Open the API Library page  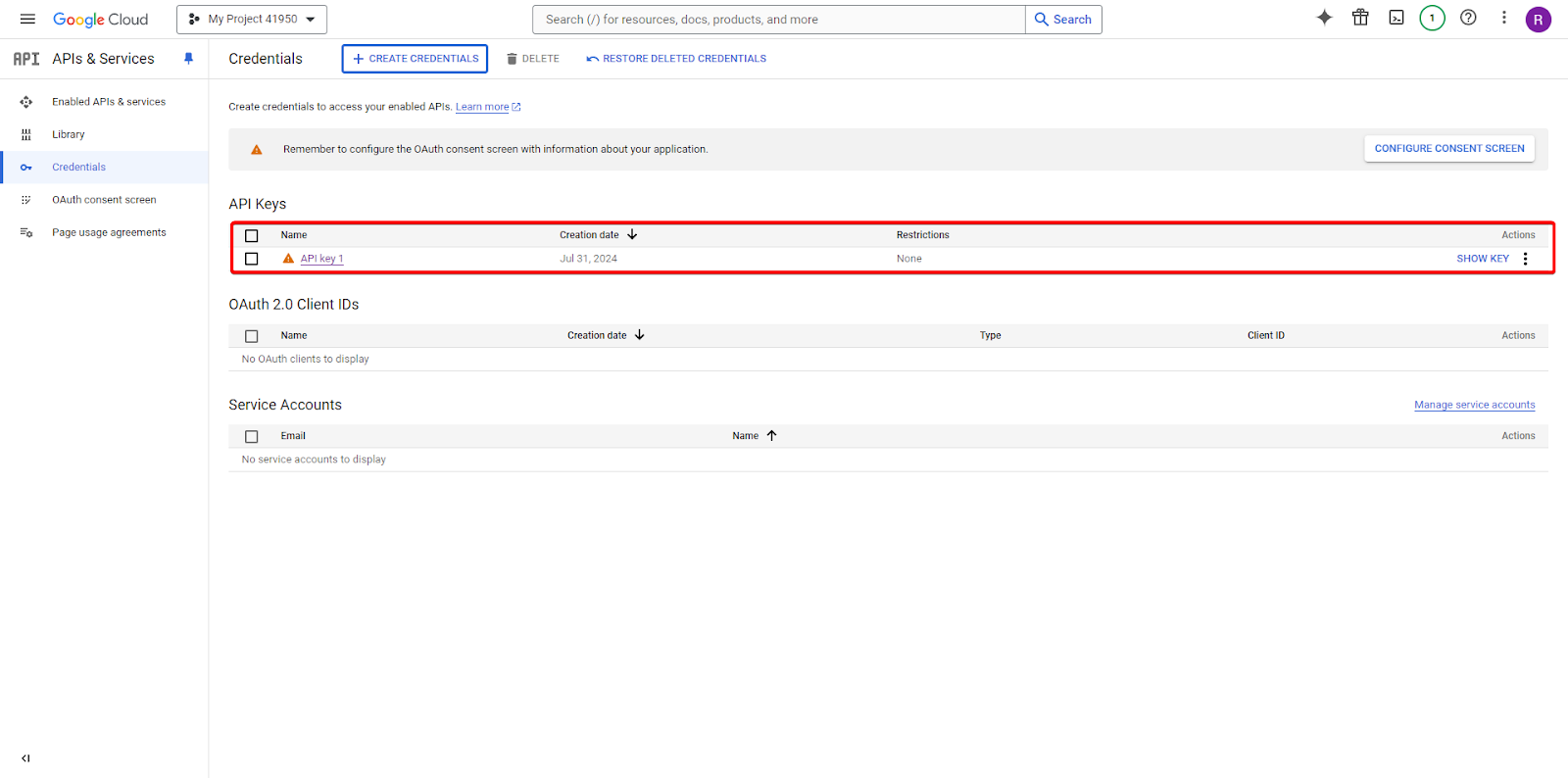pos(69,134)
